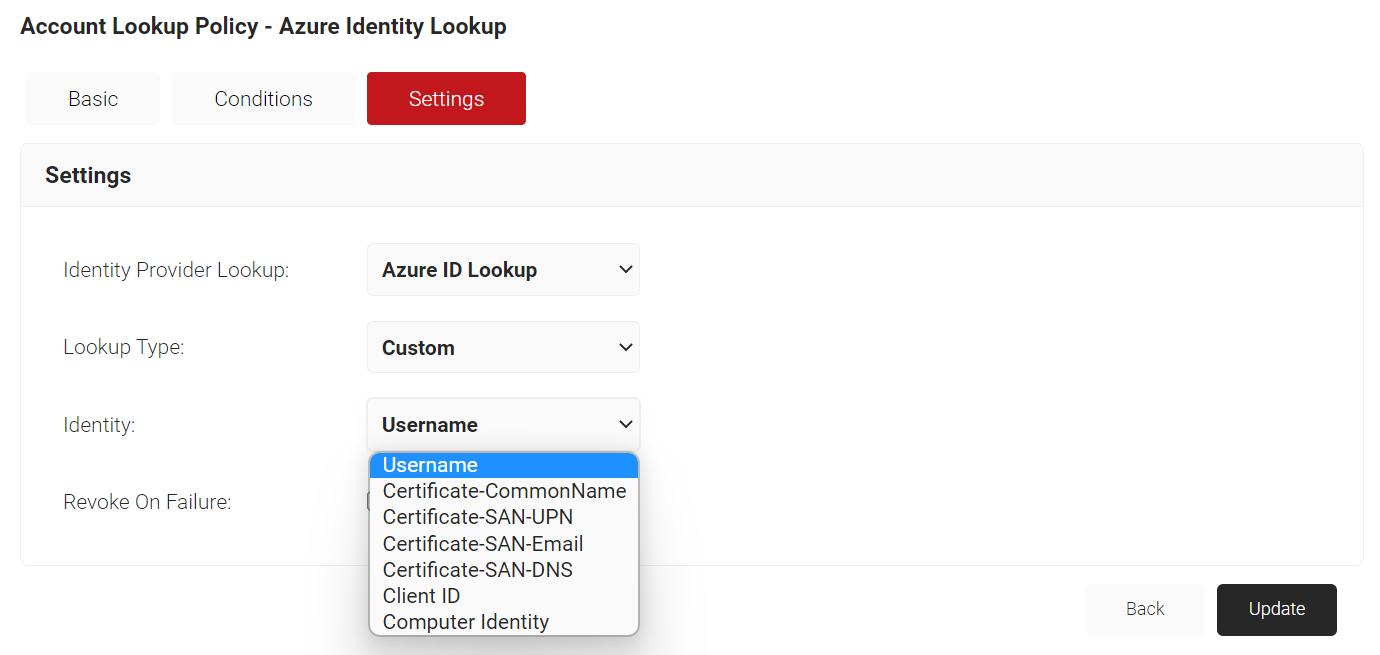Open the Conditions tab

point(263,99)
